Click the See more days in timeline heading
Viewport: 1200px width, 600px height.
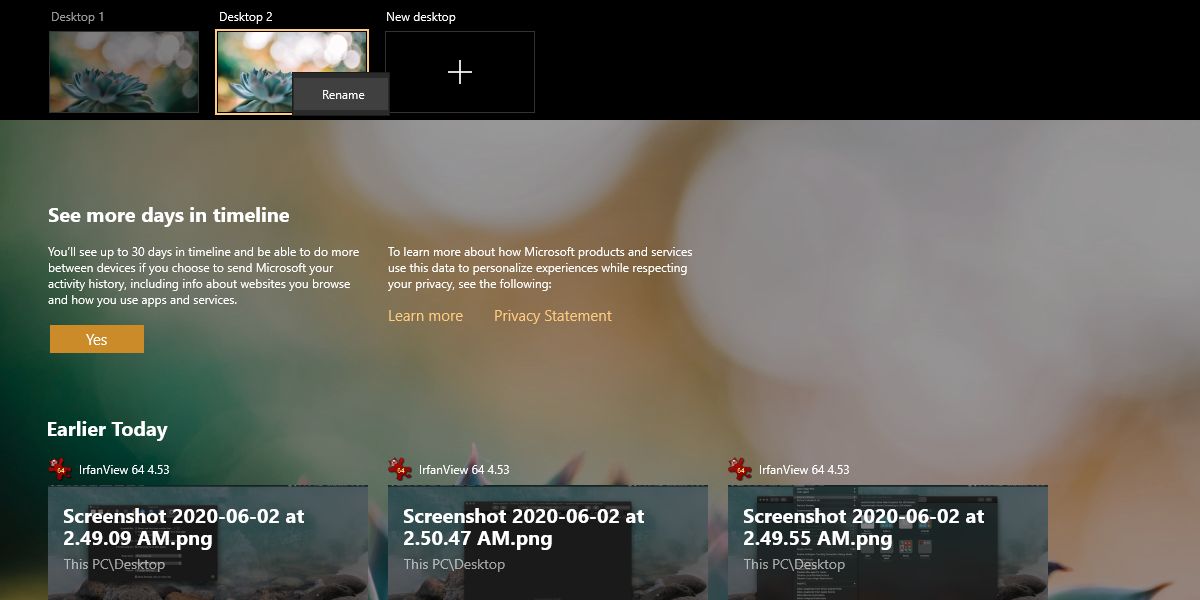[x=169, y=215]
